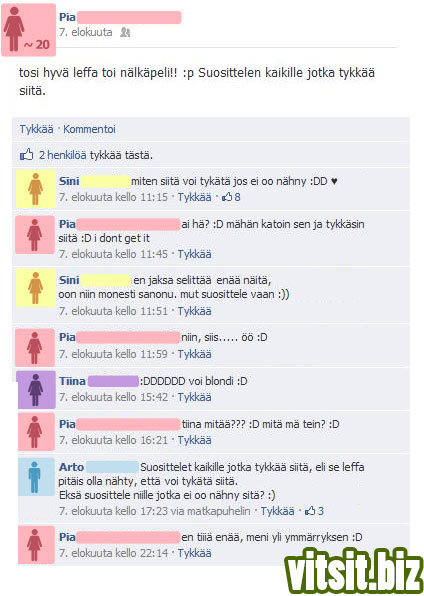The height and width of the screenshot is (596, 424).
Task: Like Sini's 11:15 comment via Tykkää
Action: [194, 197]
